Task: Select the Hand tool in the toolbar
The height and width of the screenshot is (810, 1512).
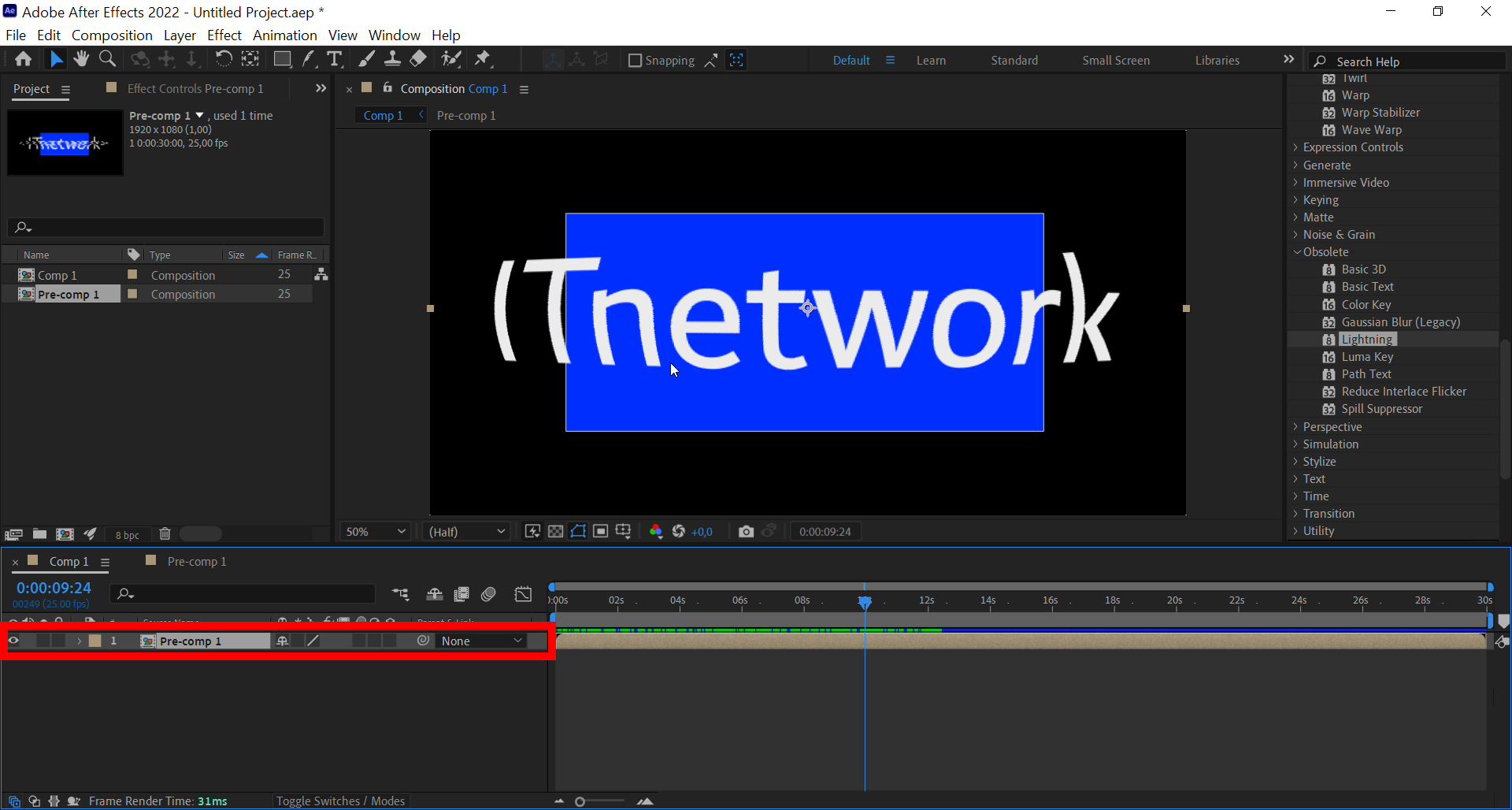Action: click(81, 59)
